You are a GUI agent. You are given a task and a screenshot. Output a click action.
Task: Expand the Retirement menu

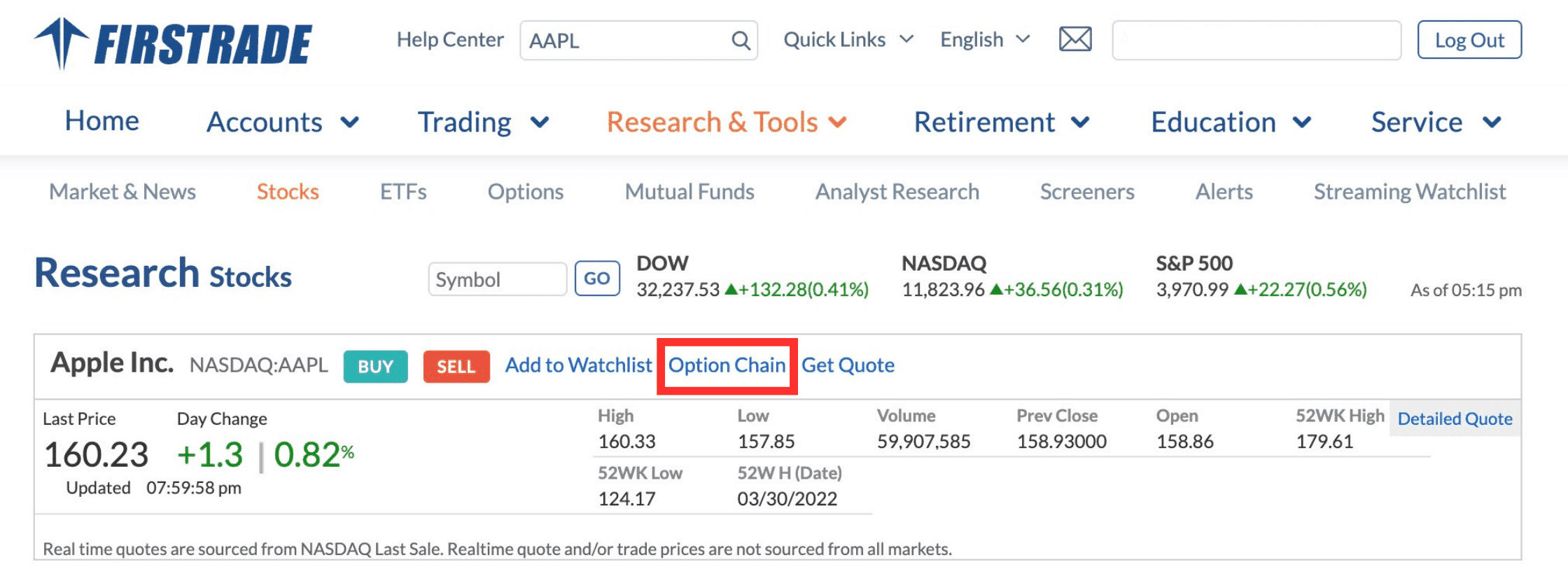[1002, 122]
